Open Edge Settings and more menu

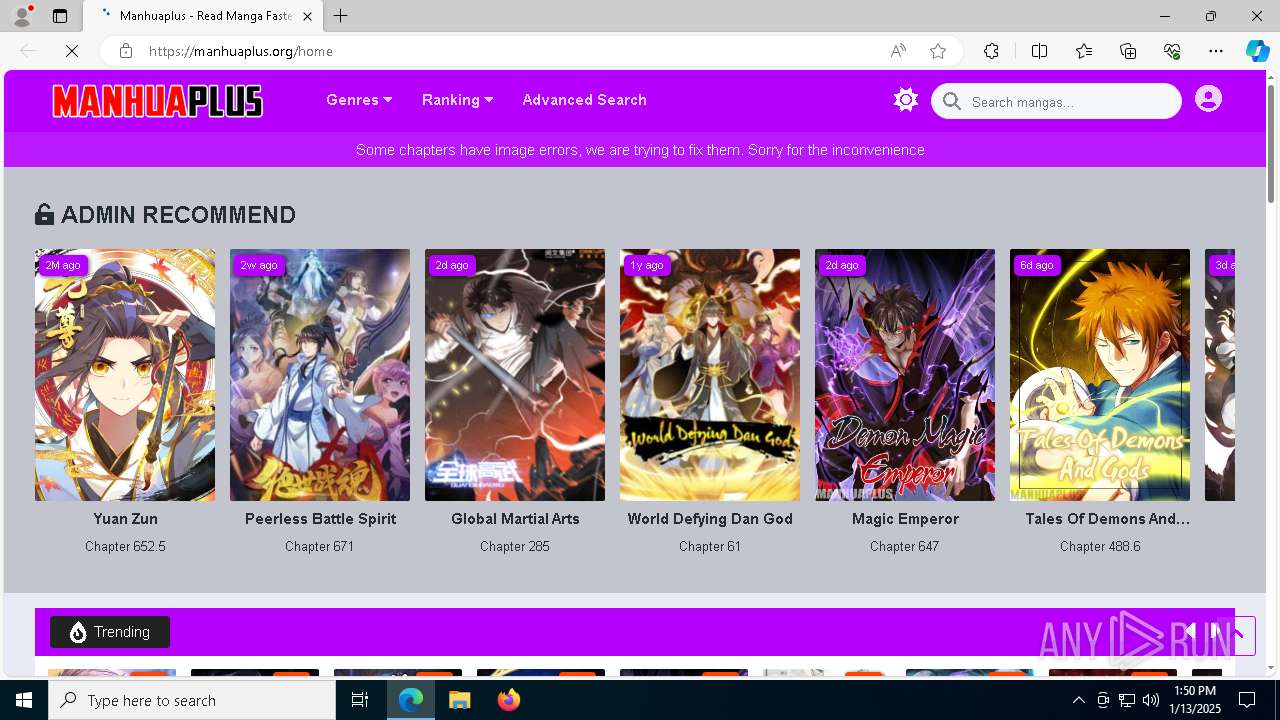(1216, 51)
